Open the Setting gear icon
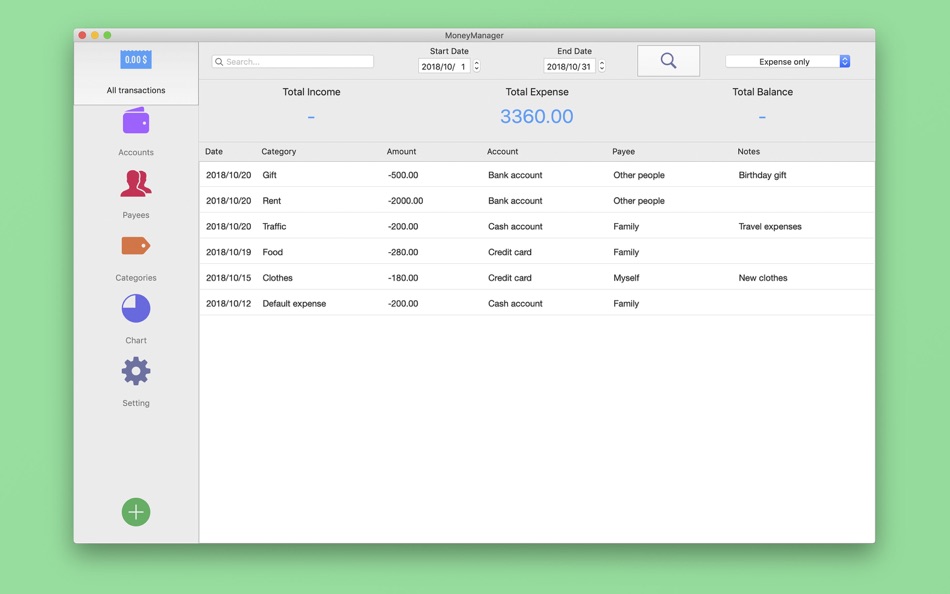 136,371
